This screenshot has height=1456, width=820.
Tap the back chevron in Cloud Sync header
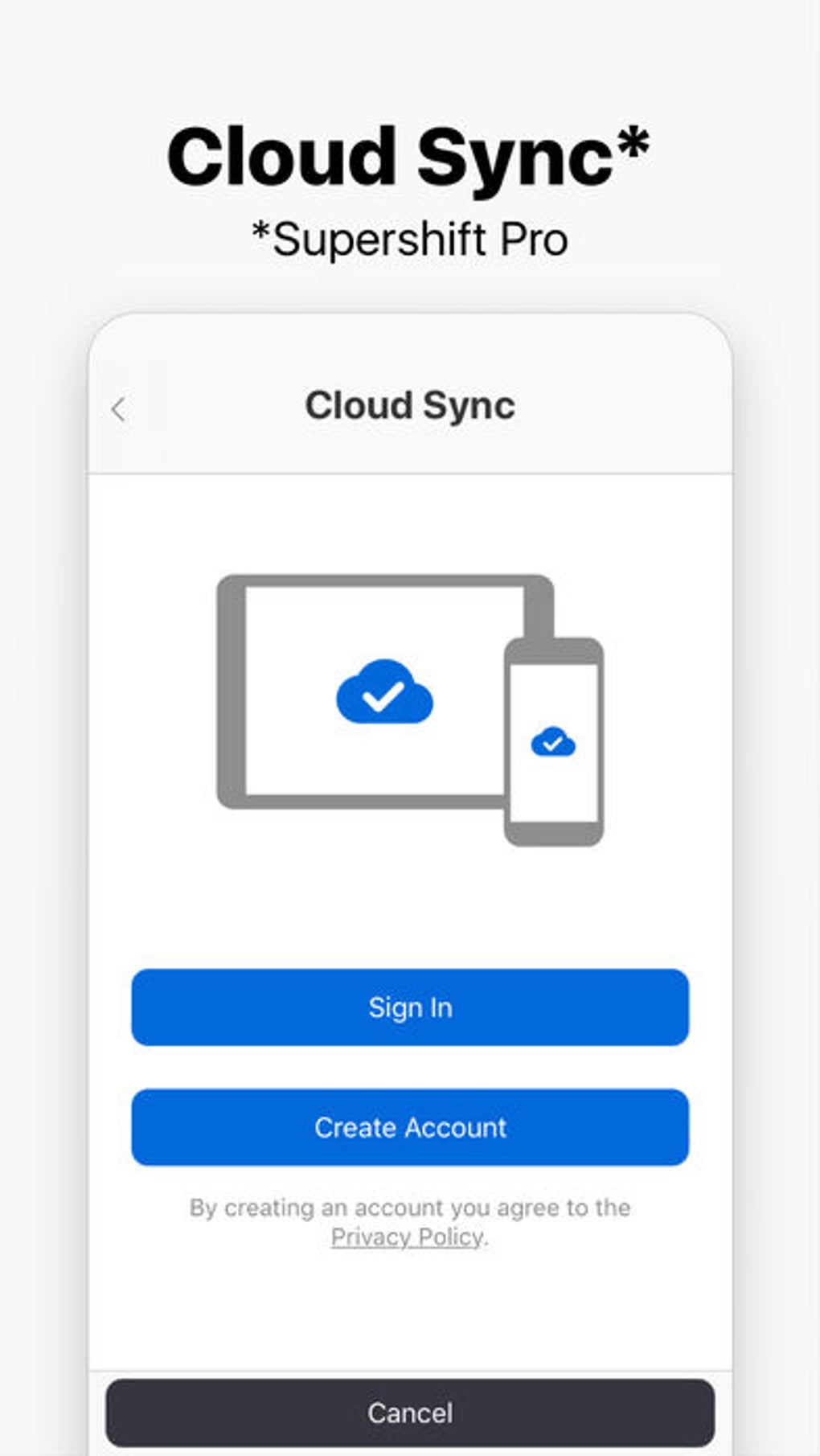pyautogui.click(x=118, y=409)
